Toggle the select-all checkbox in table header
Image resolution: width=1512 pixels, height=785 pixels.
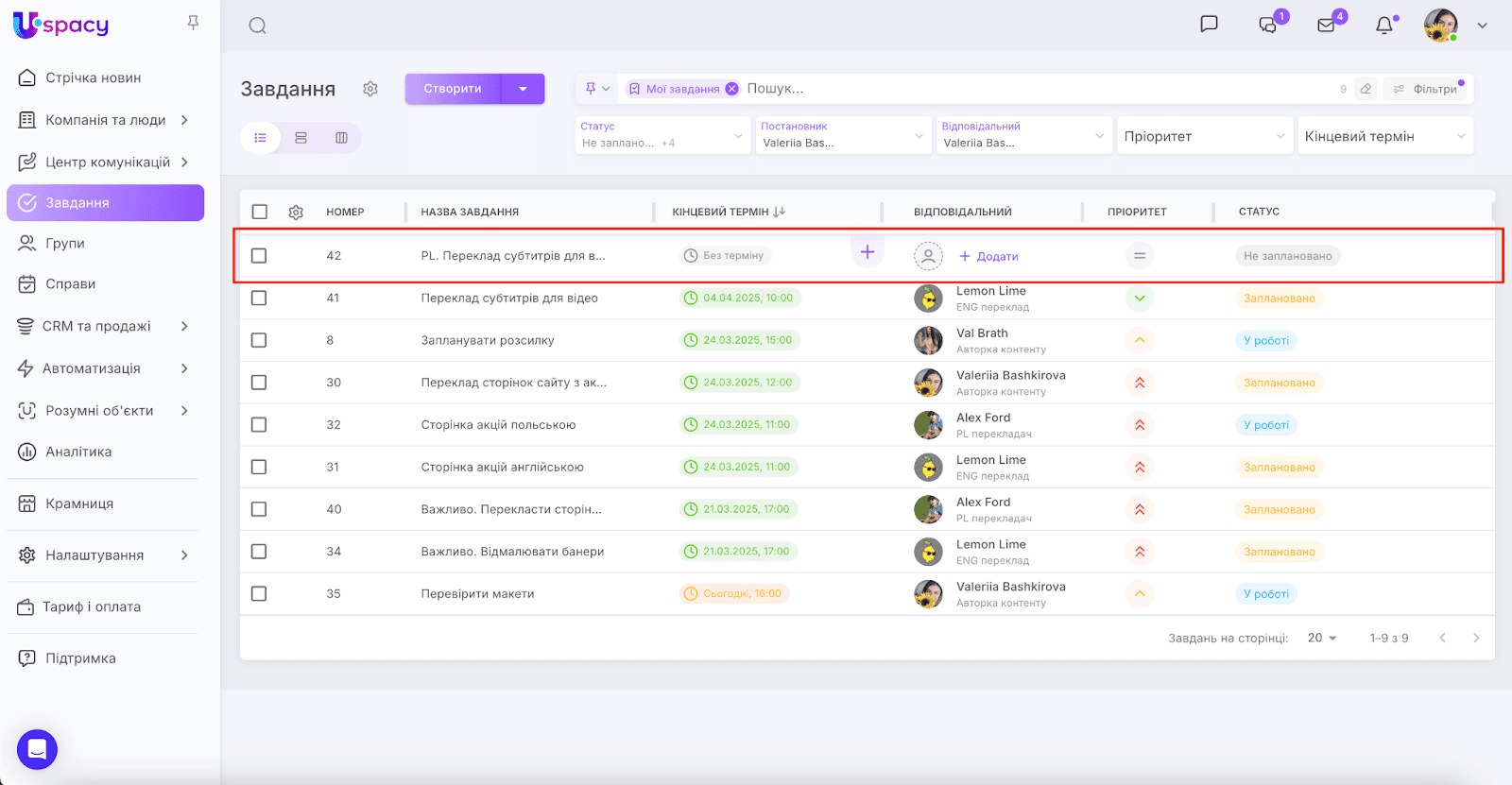click(x=260, y=213)
